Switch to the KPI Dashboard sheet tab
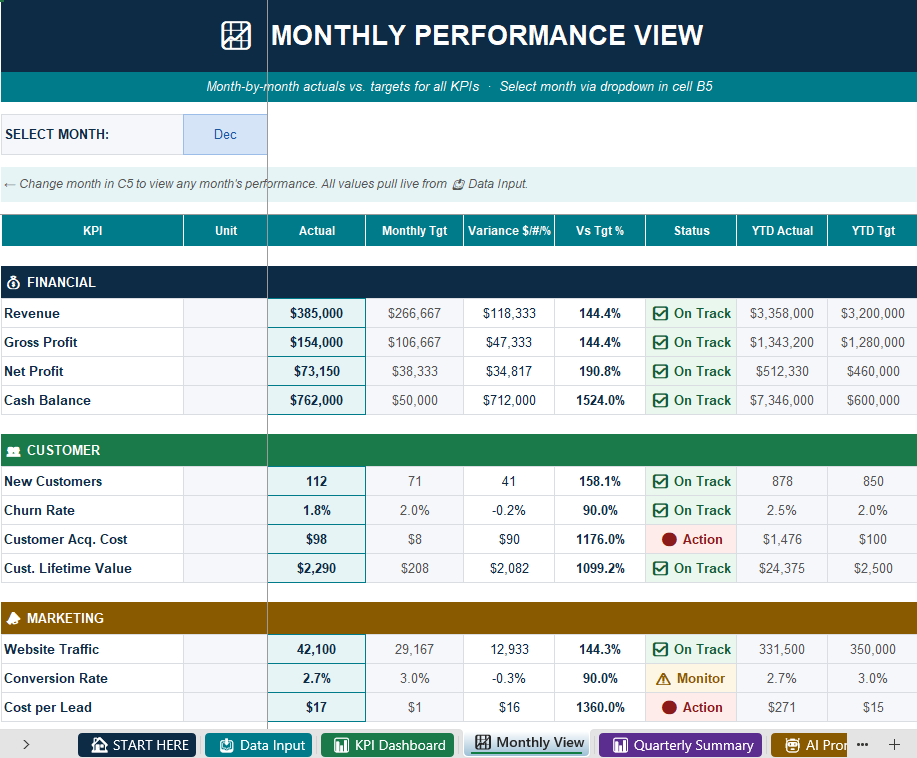Viewport: 917px width, 758px height. click(x=388, y=745)
